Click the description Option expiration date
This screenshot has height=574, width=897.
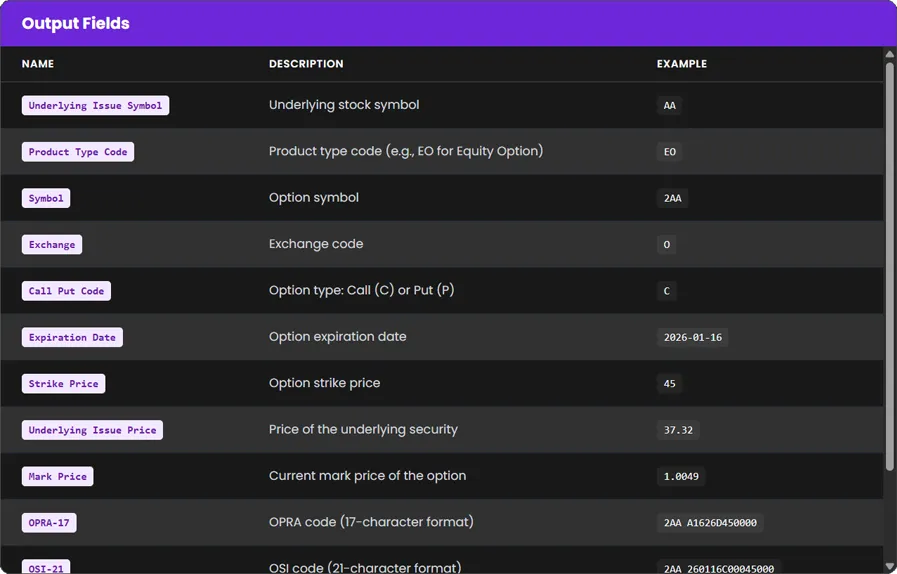click(338, 337)
